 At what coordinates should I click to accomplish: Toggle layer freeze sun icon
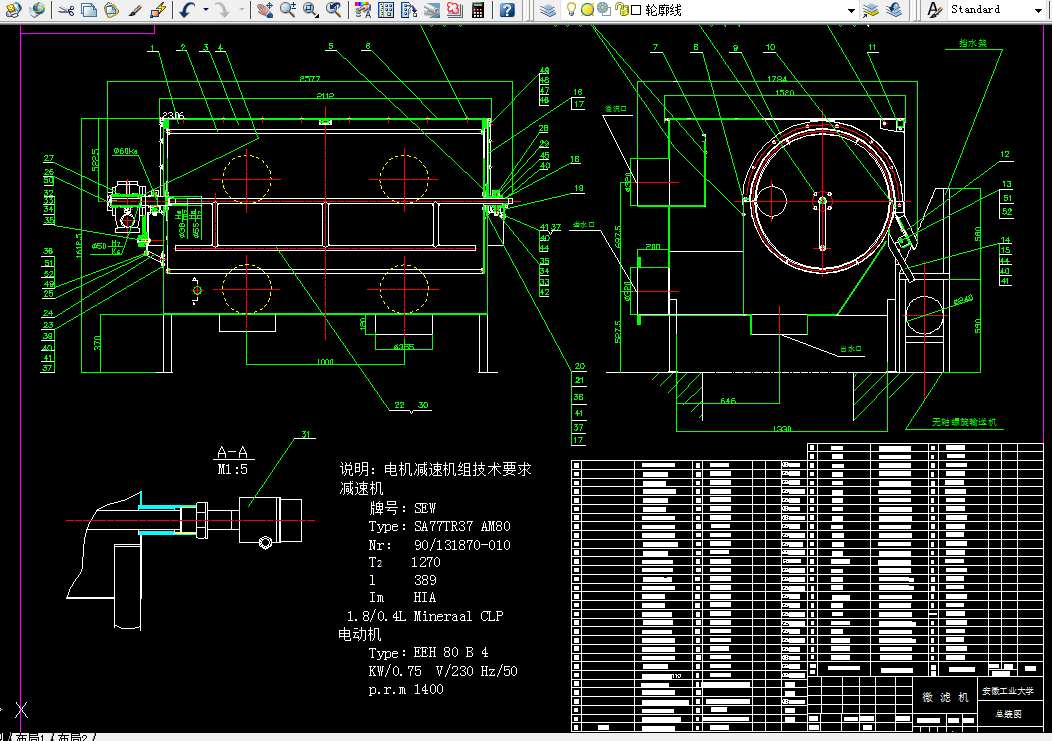click(x=587, y=9)
